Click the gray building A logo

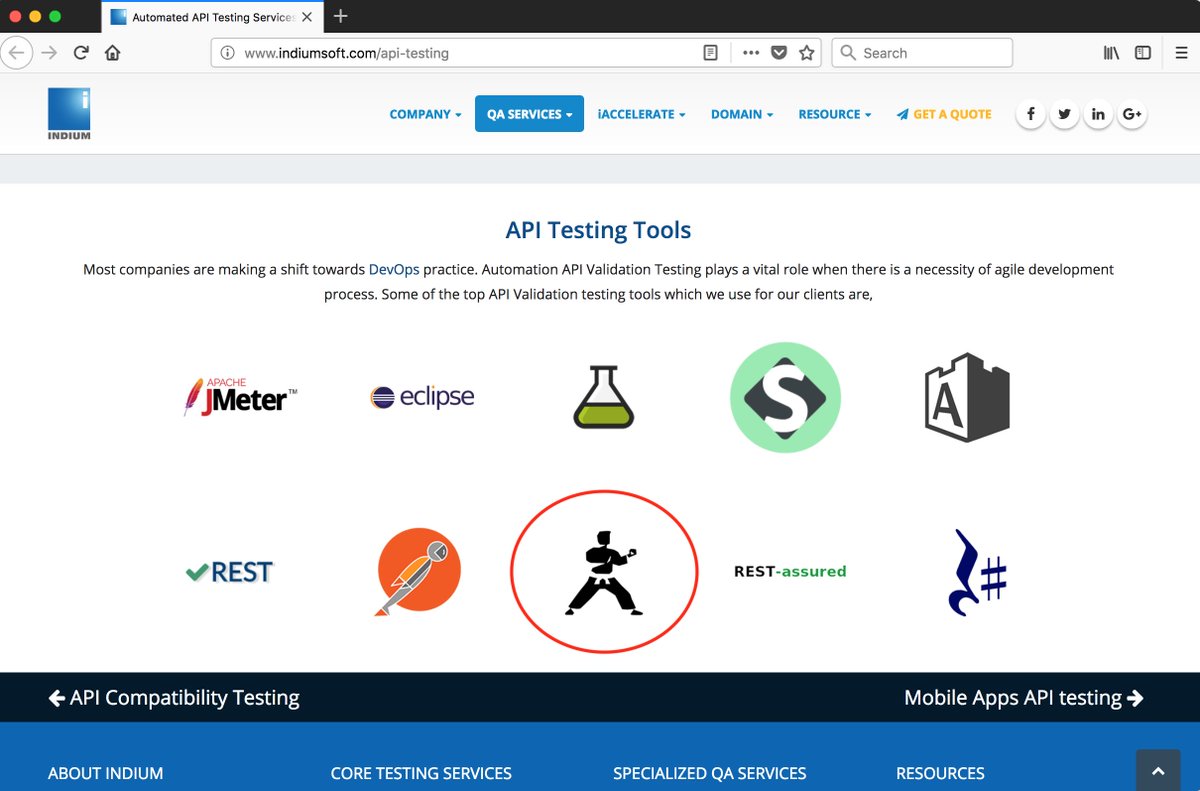point(967,397)
